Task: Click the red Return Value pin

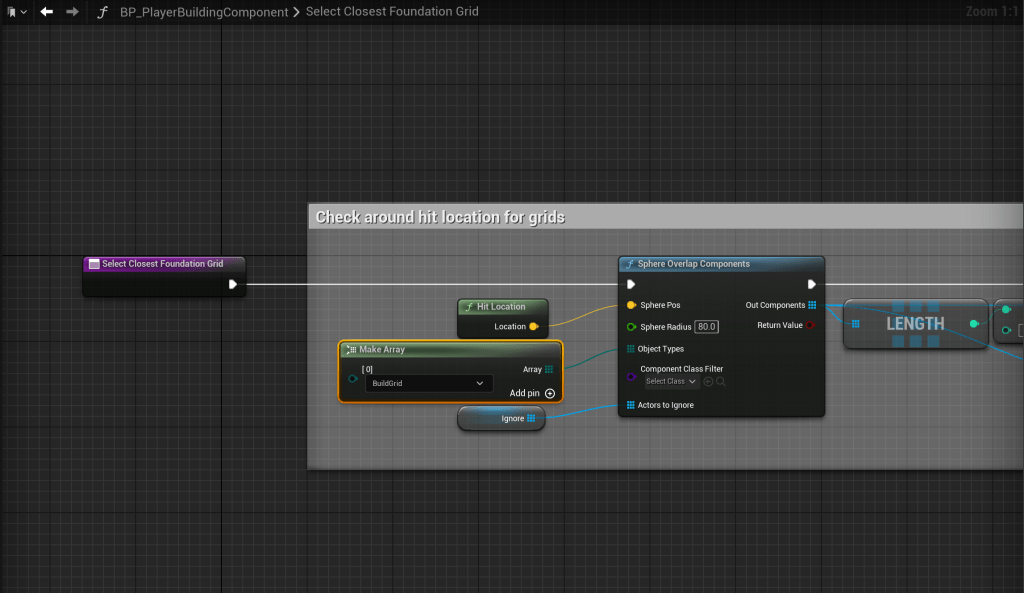Action: [812, 325]
